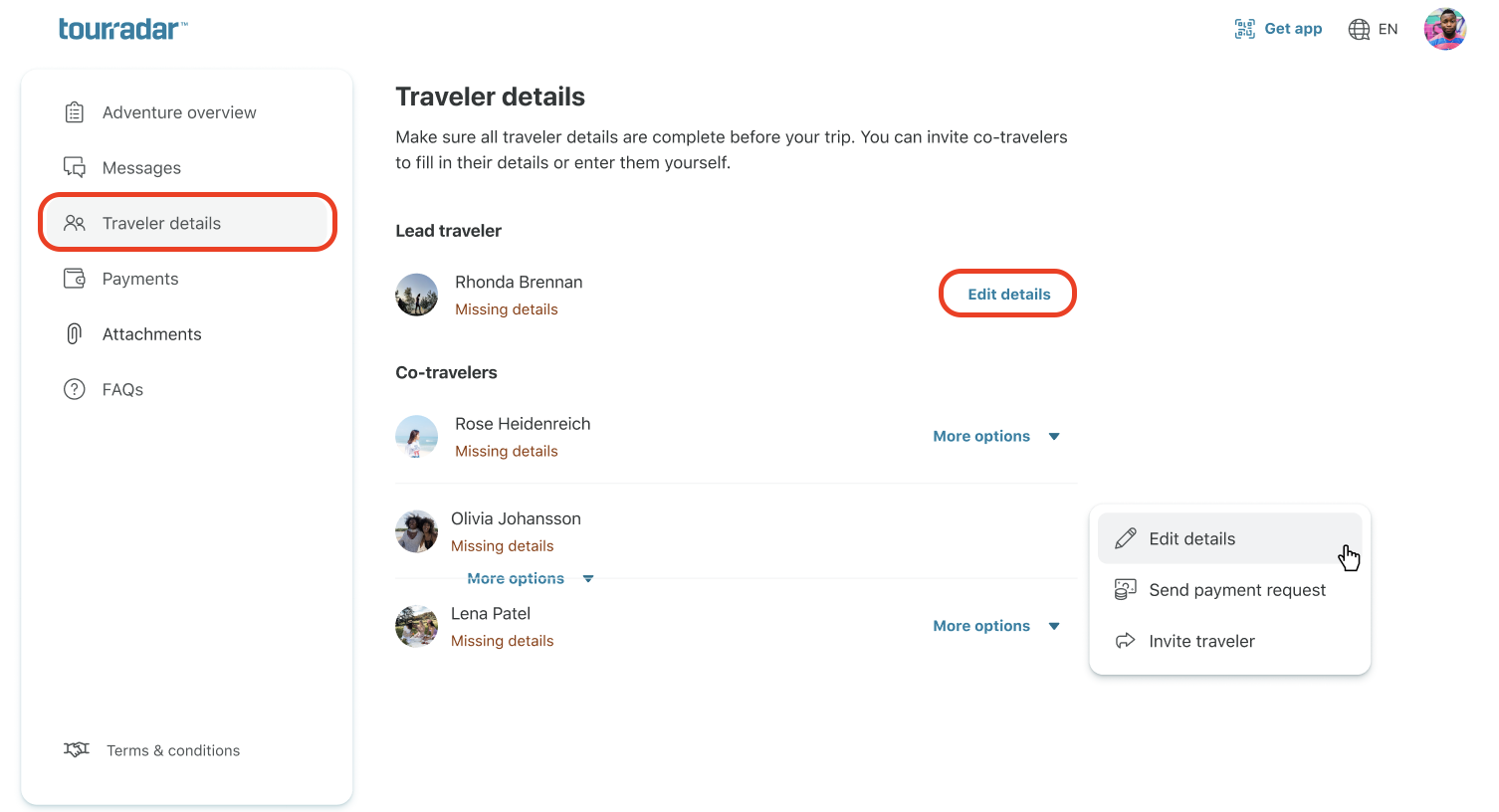Screen dimensions: 1499x812
Task: Go to tourradar logo homepage
Action: (x=122, y=29)
